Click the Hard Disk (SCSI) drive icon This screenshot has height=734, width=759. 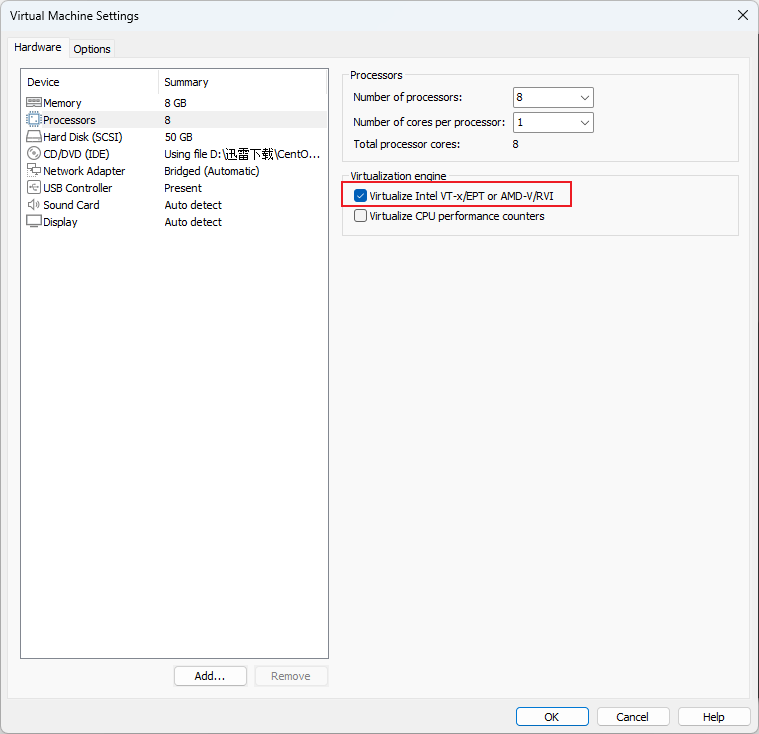point(34,137)
